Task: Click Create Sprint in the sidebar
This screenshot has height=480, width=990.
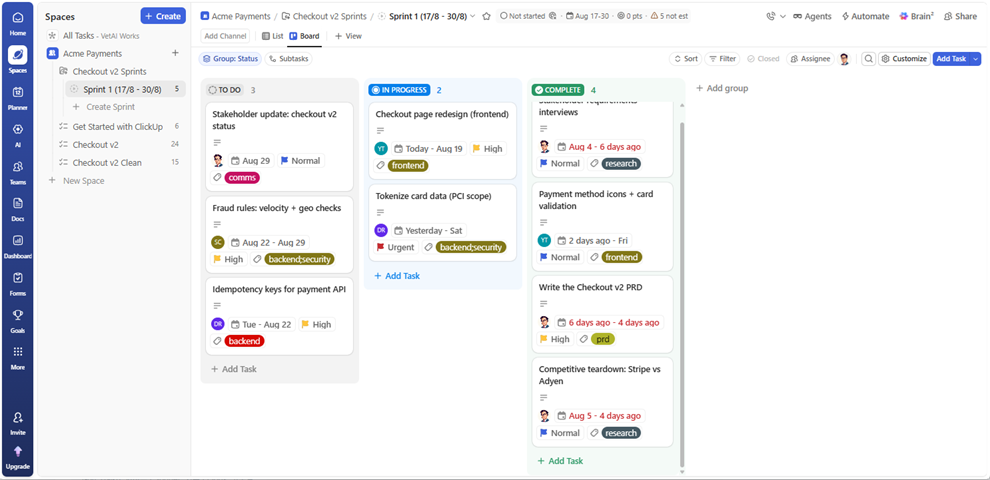Action: (x=104, y=107)
